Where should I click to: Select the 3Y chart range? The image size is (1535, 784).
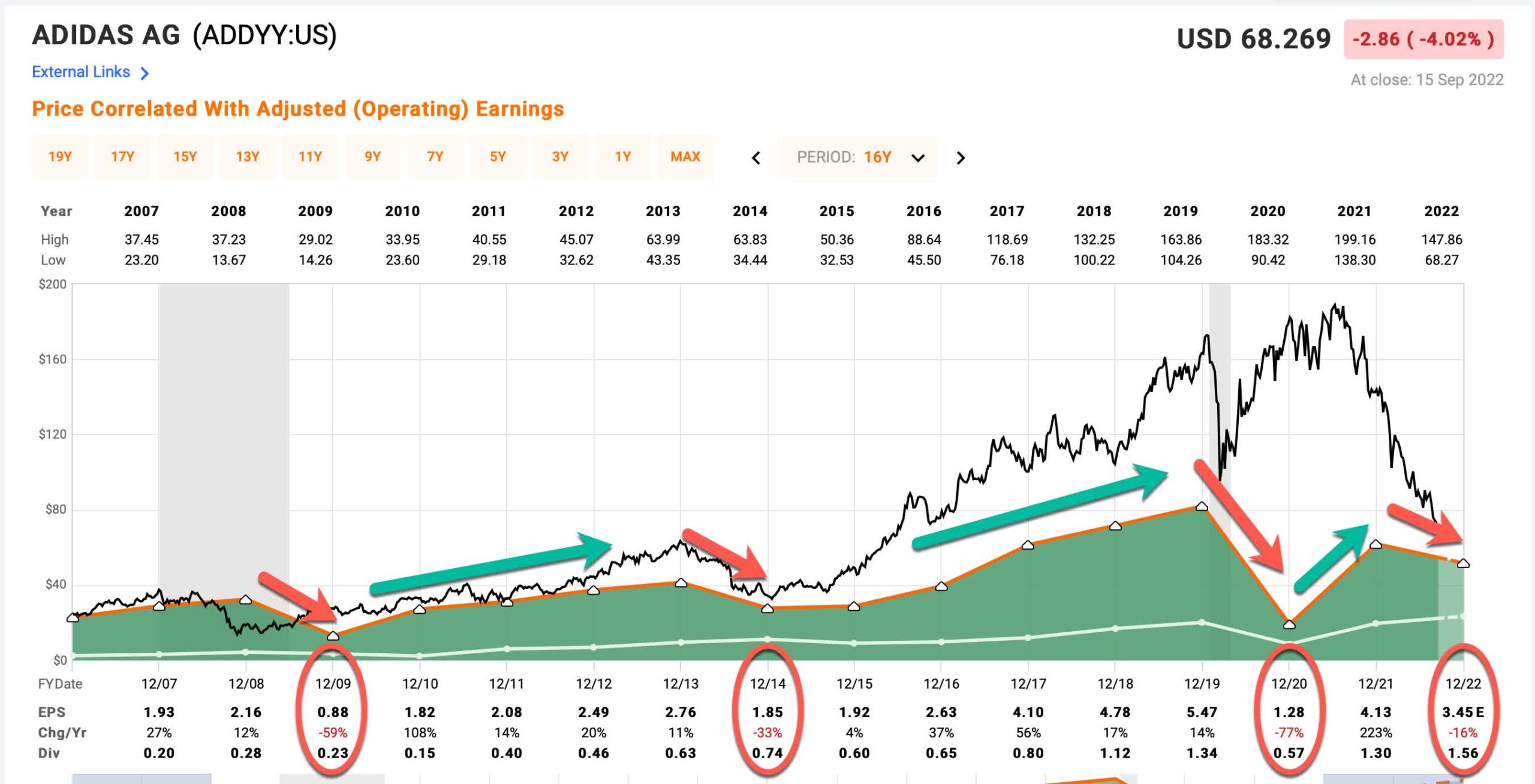coord(560,157)
